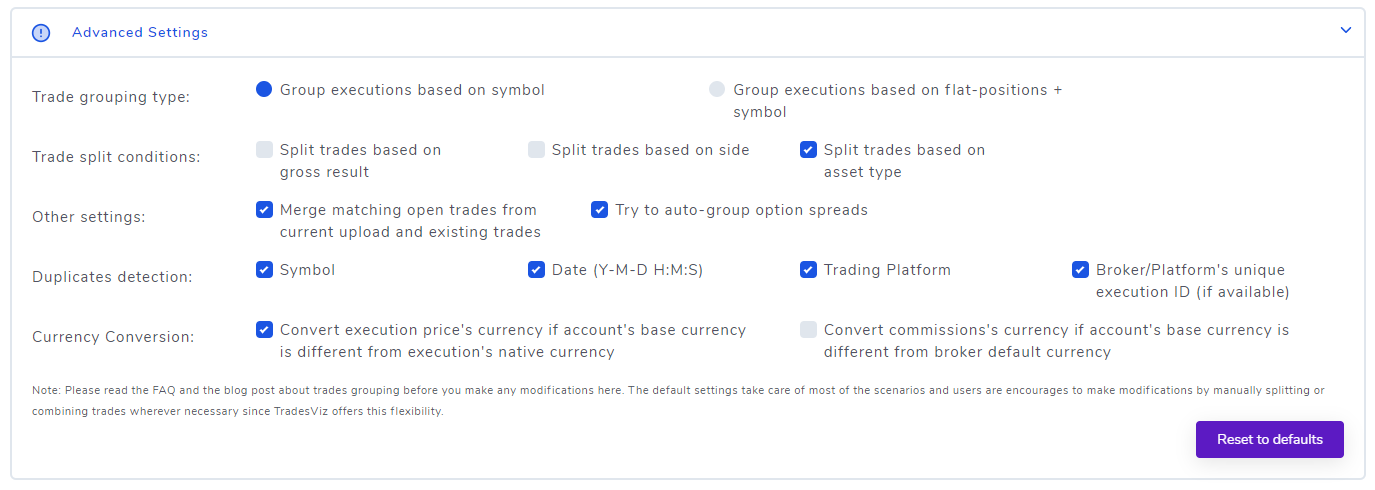Select Group executions based on flat-positions
1375x490 pixels.
716,89
